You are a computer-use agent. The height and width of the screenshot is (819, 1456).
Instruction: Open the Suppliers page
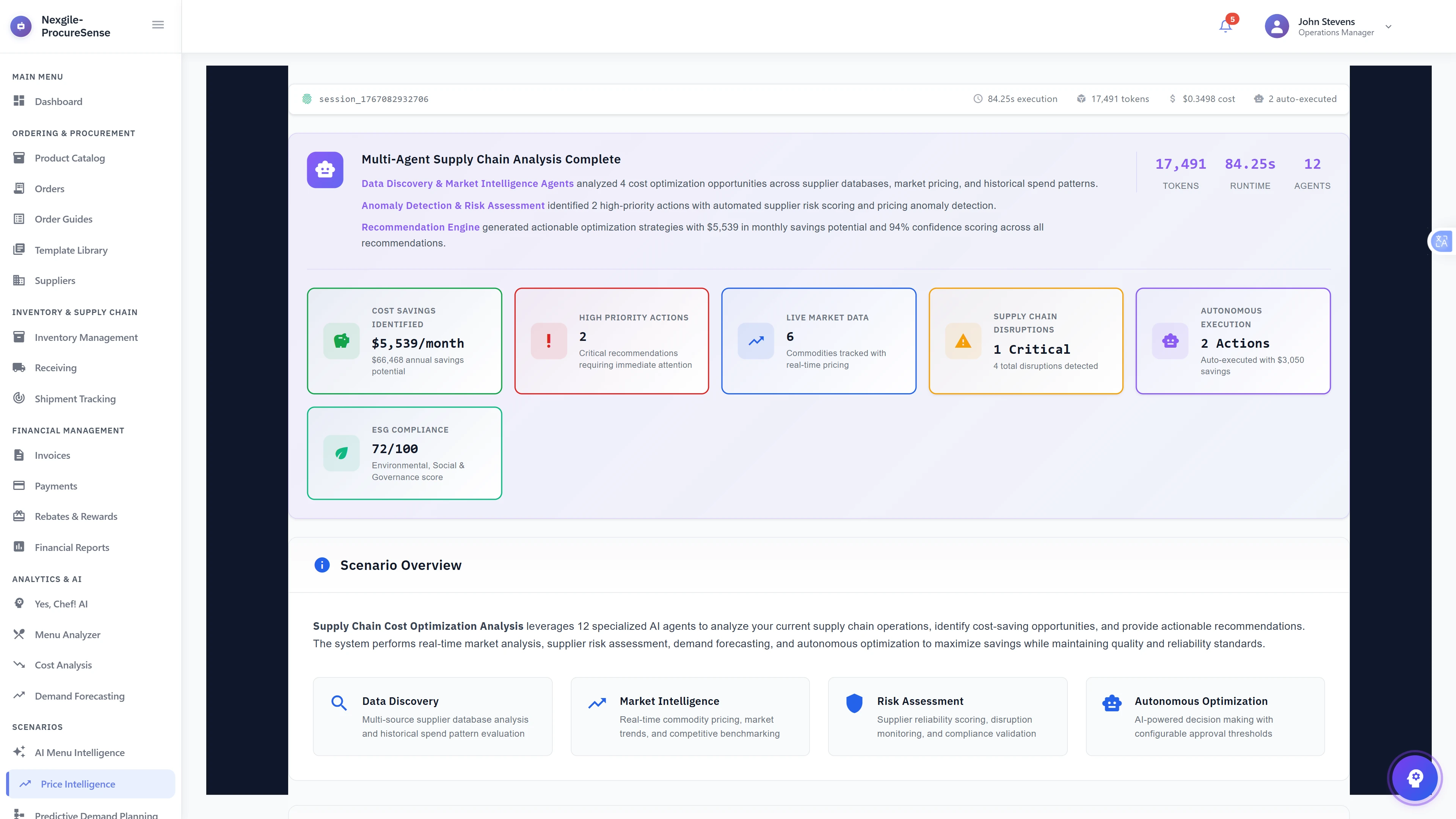click(x=54, y=280)
